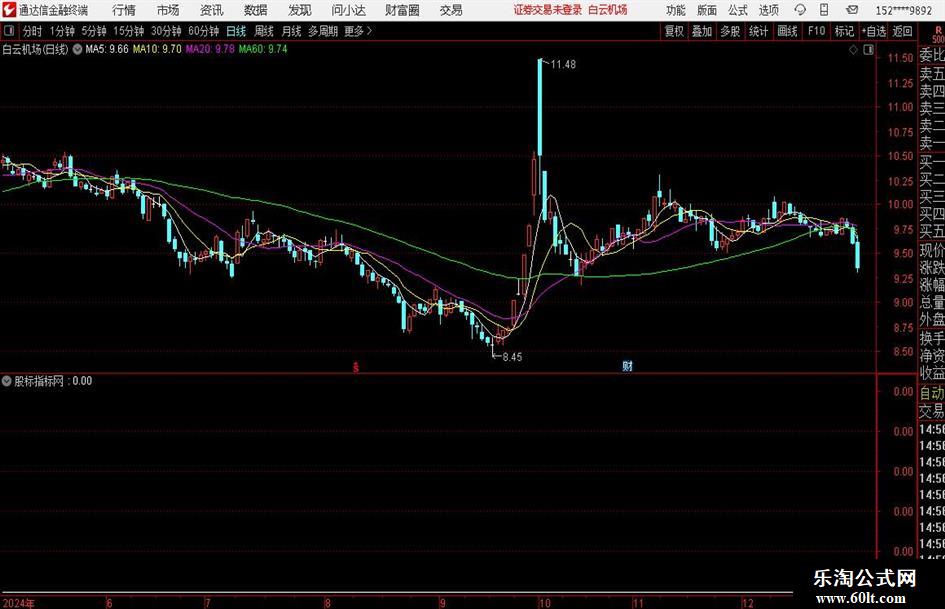Click 白云机场 stock name in title bar
The height and width of the screenshot is (609, 945).
608,10
